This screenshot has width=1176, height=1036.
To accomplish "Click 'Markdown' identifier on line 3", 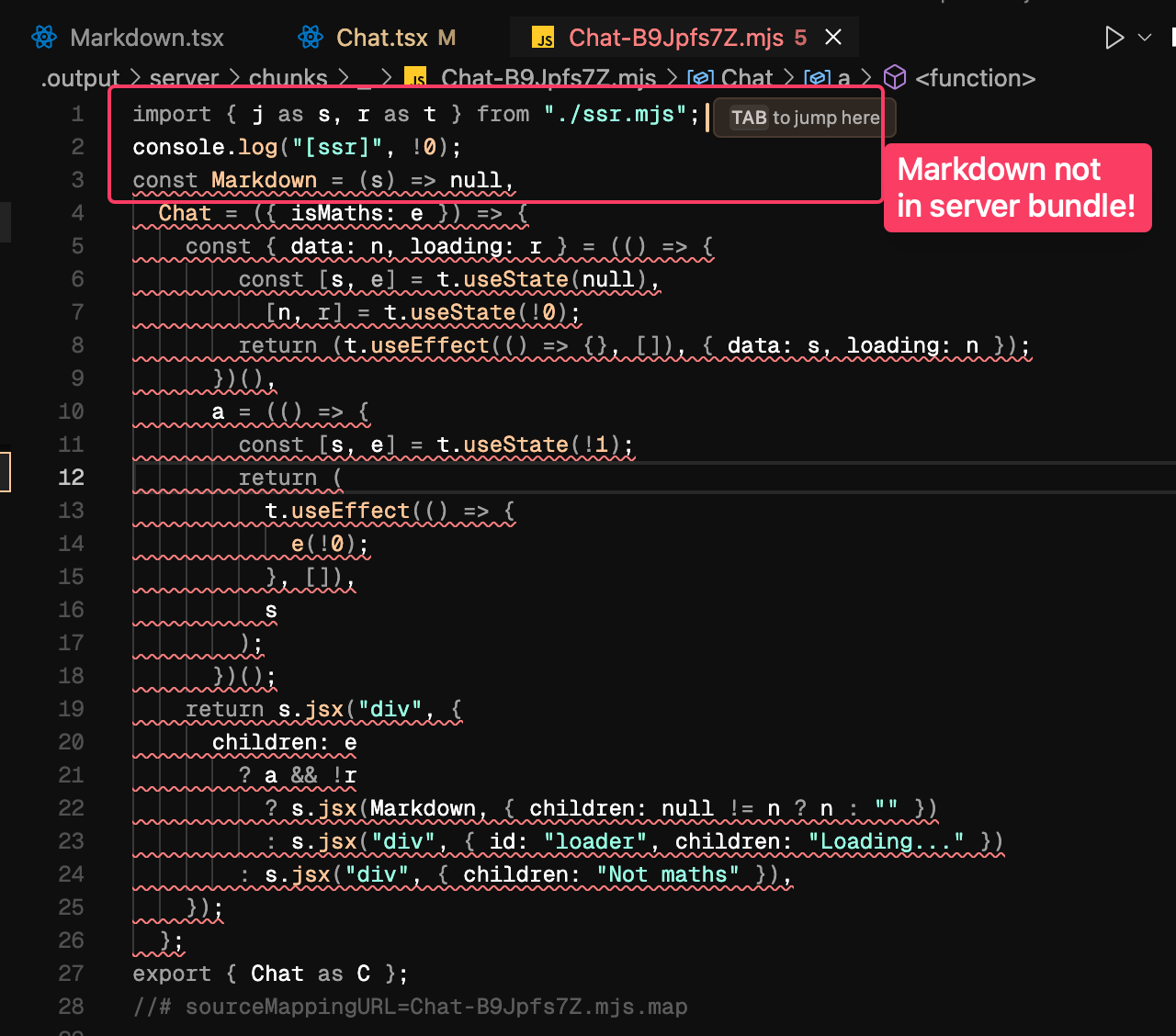I will 265,180.
